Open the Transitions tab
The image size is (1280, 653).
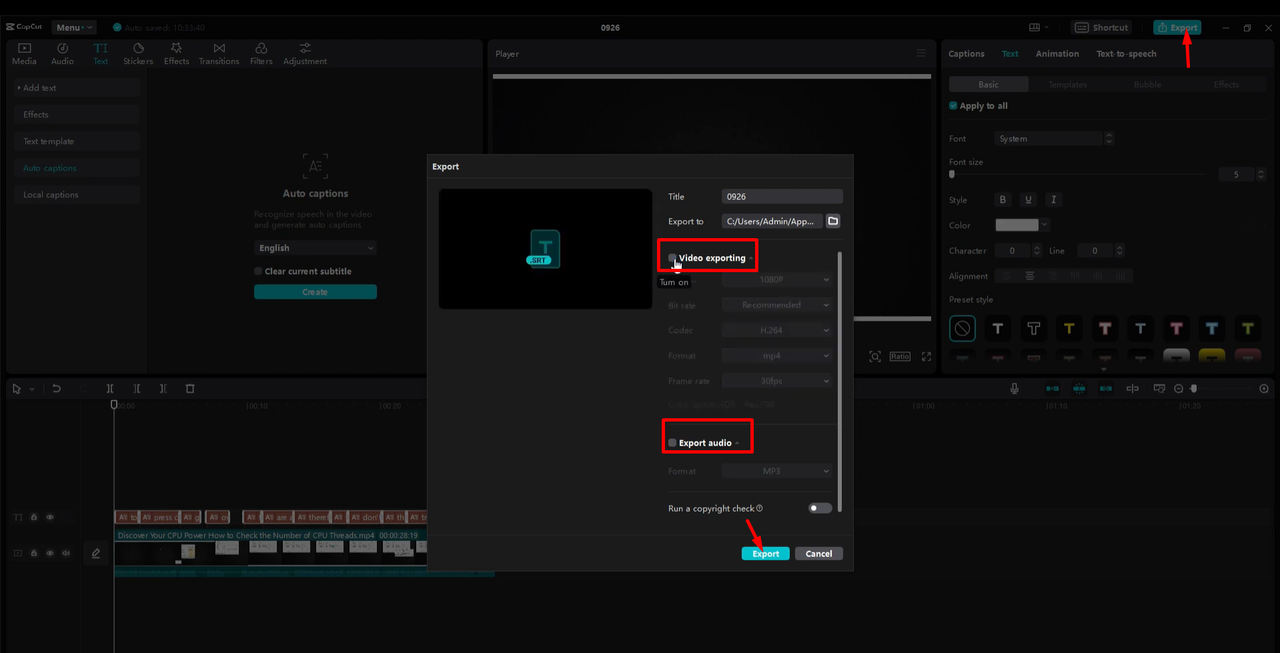coord(219,54)
